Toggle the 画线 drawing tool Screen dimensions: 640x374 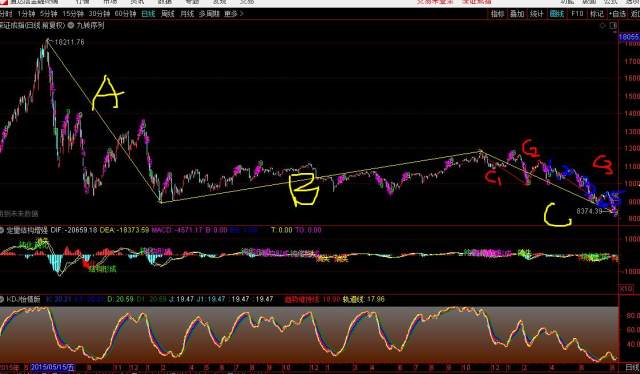pyautogui.click(x=557, y=14)
